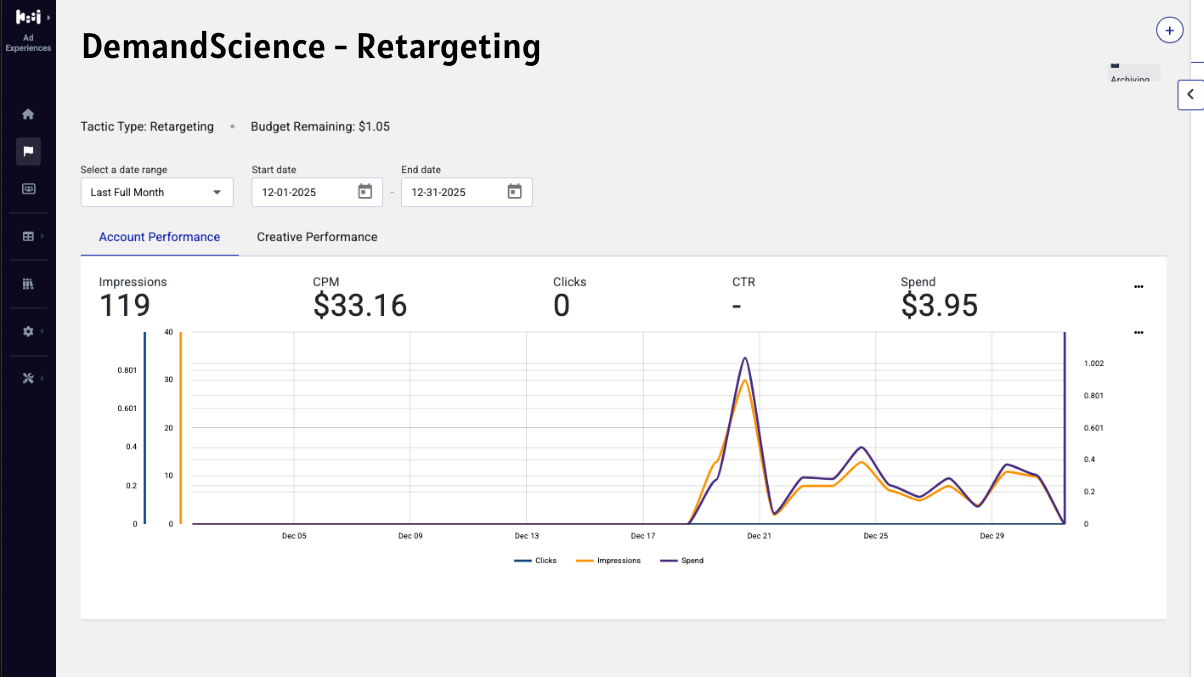The image size is (1204, 677).
Task: Click the Dec 25 axis label
Action: pos(875,536)
